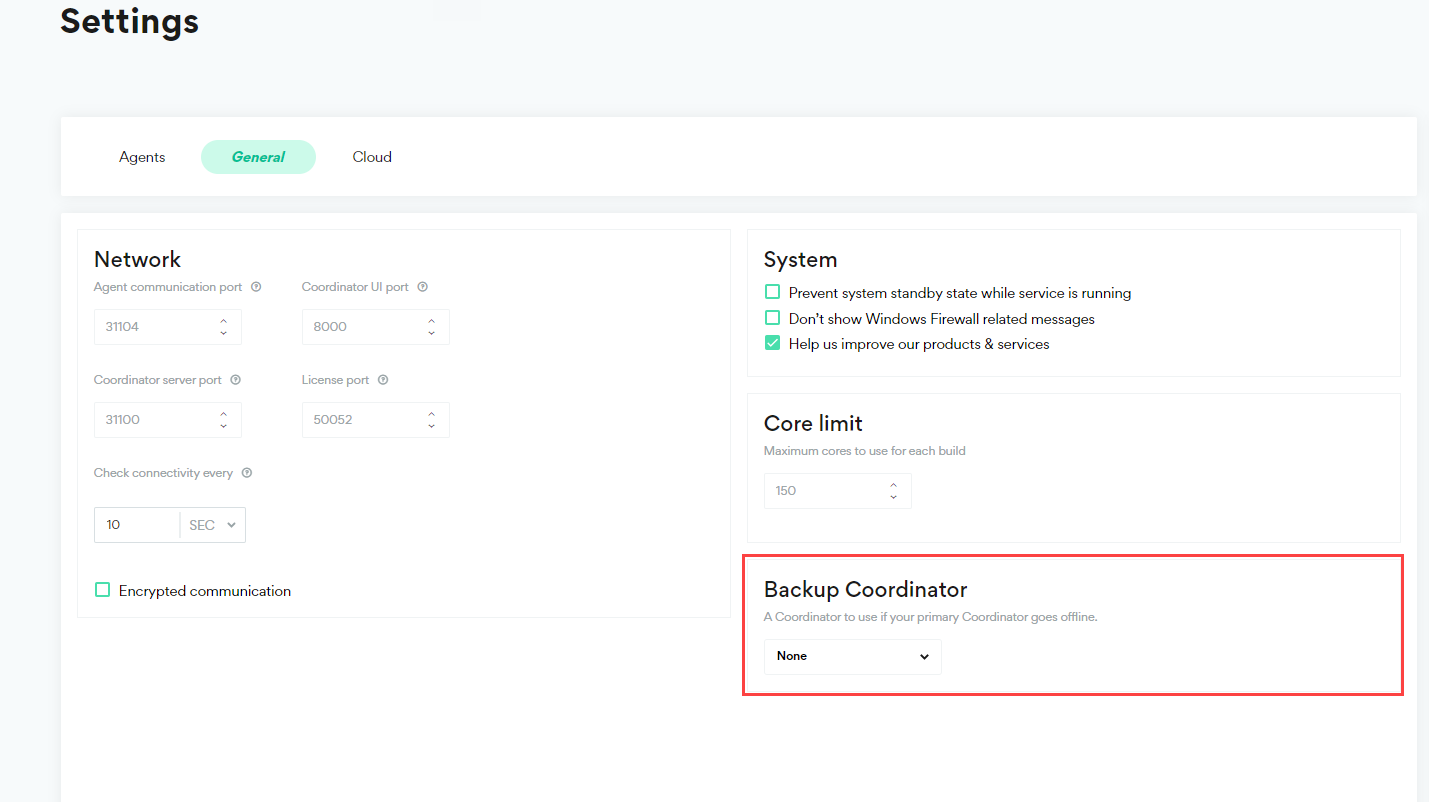This screenshot has width=1429, height=802.
Task: Check Don't show Windows Firewall messages
Action: point(772,318)
